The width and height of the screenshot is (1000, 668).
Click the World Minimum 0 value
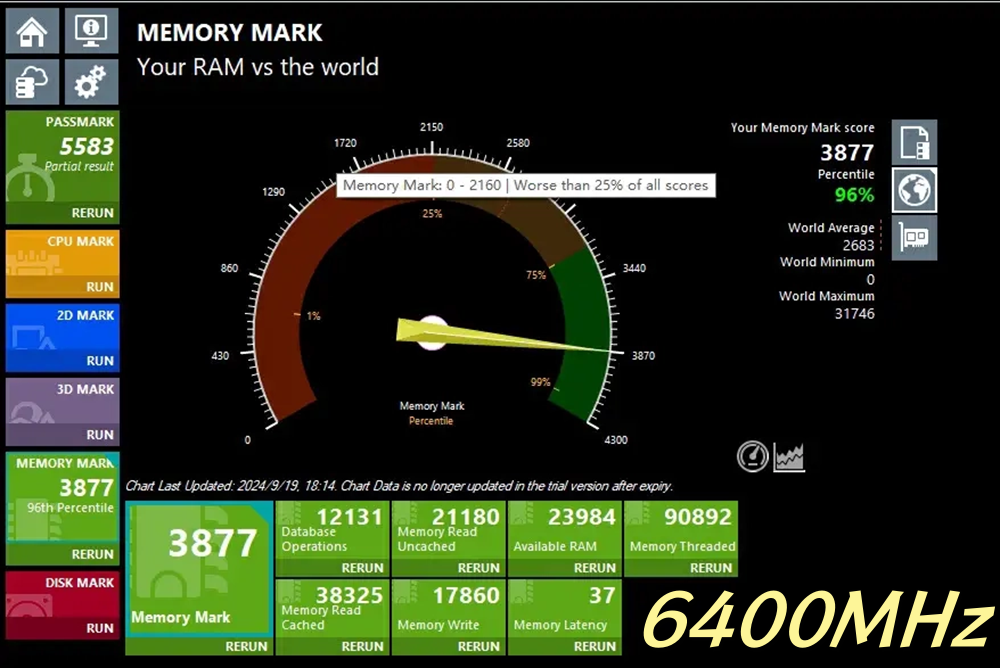[871, 279]
